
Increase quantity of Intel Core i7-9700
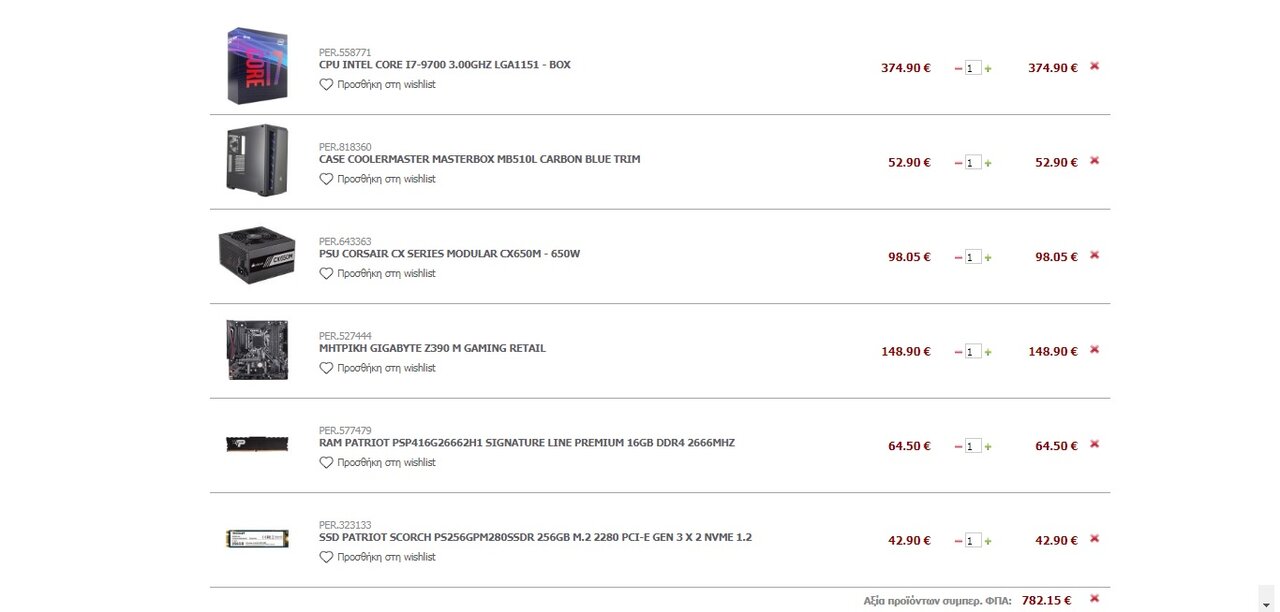click(988, 69)
